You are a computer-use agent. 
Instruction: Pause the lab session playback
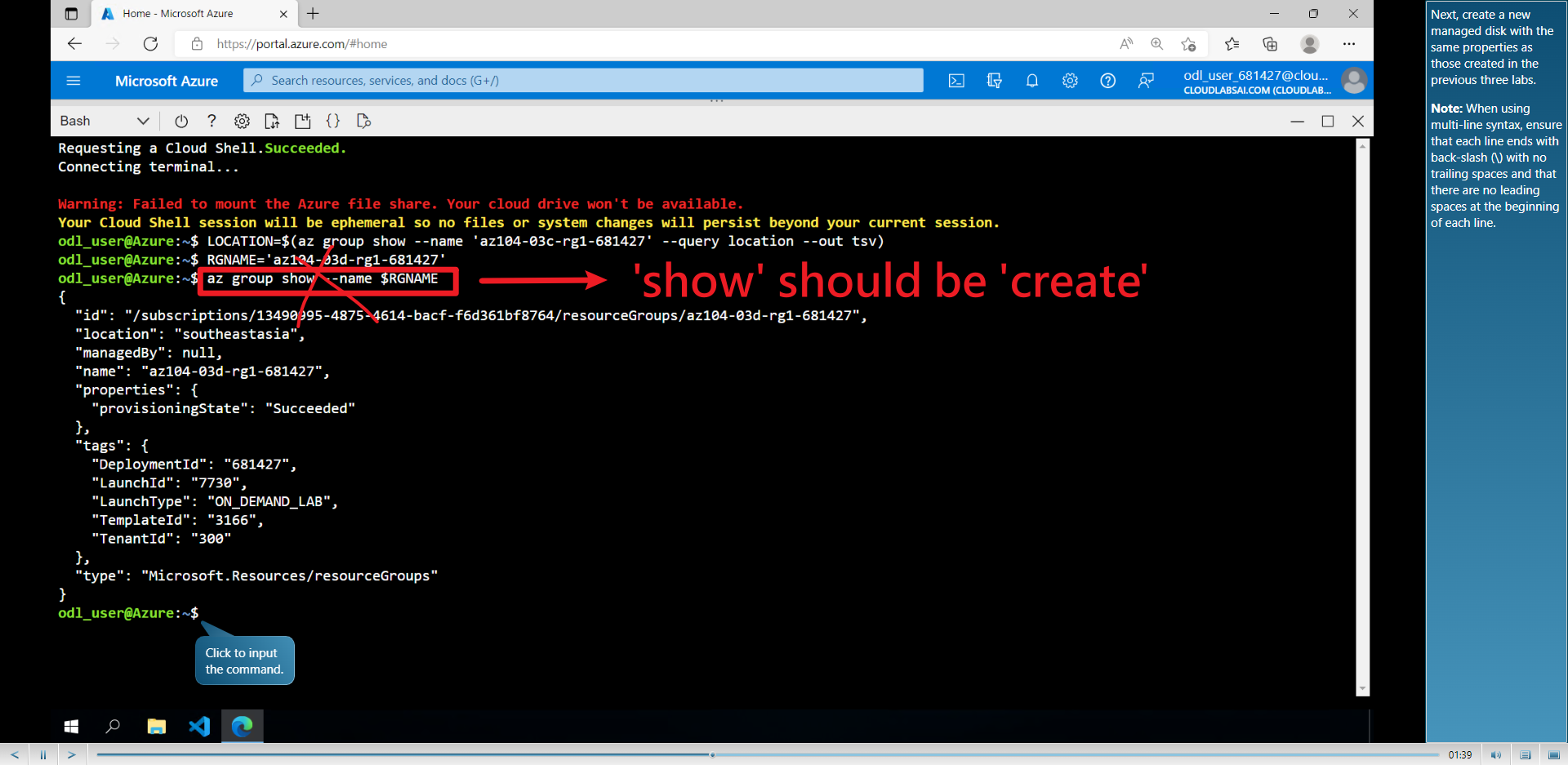pos(42,754)
